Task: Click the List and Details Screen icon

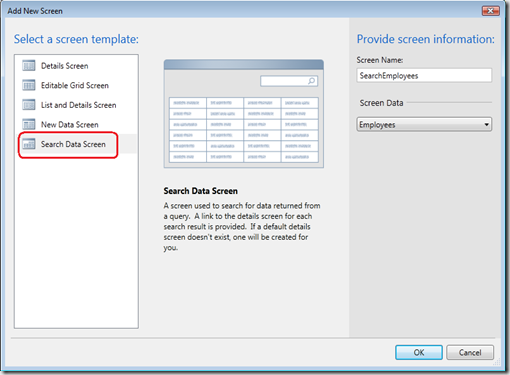Action: (x=29, y=105)
